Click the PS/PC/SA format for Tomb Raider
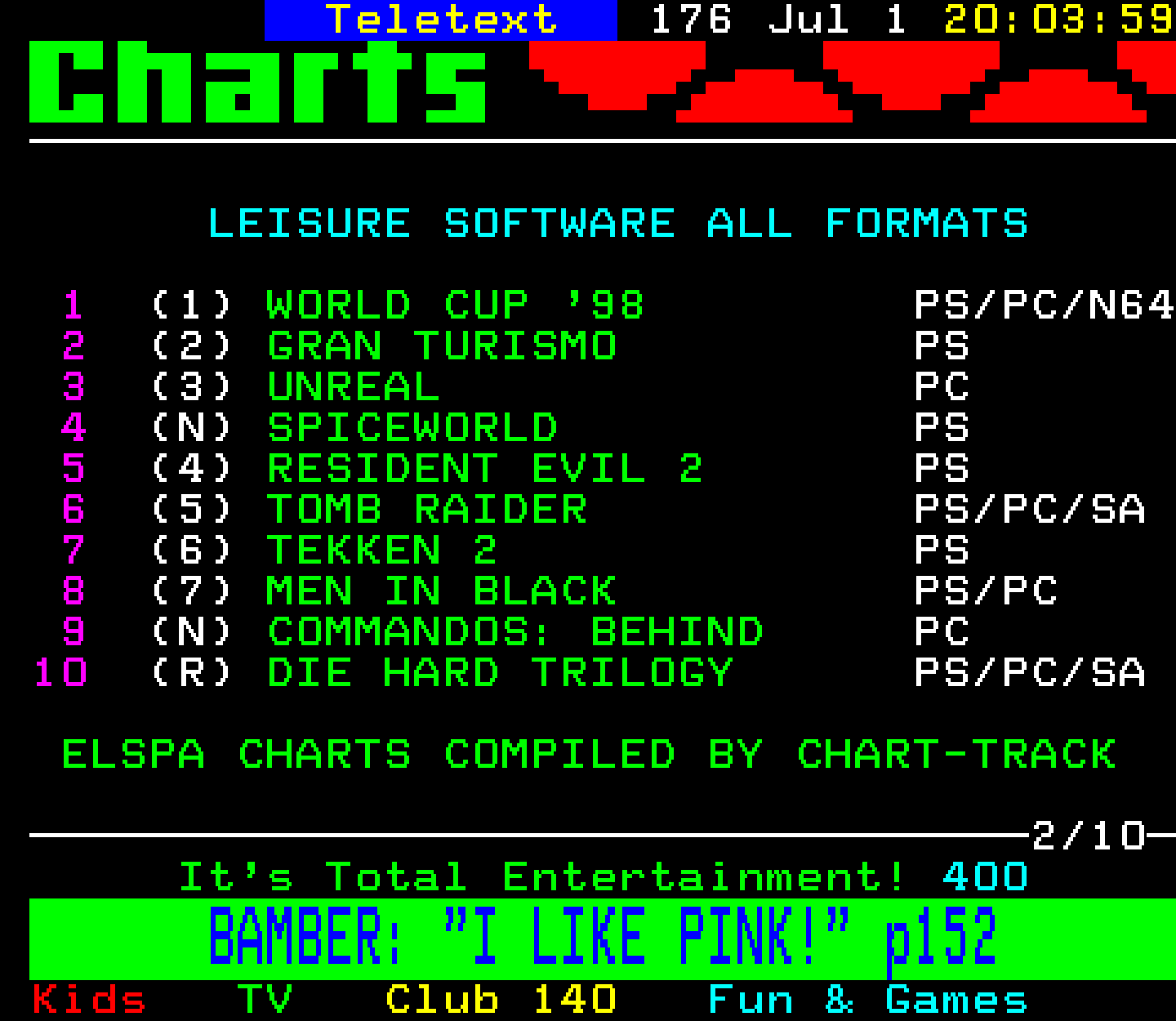1176x1021 pixels. [x=1030, y=510]
